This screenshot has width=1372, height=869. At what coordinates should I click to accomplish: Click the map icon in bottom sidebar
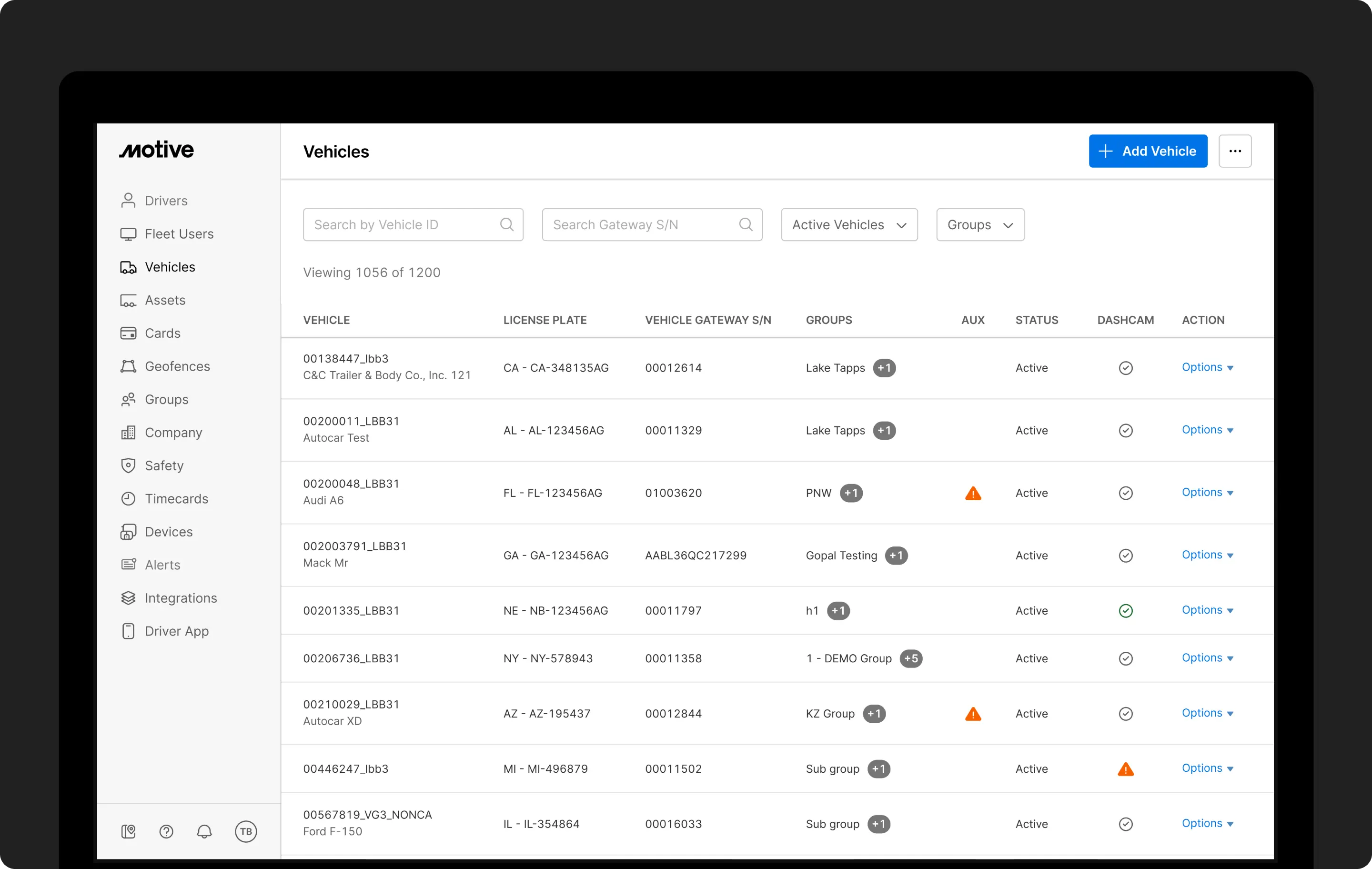pyautogui.click(x=128, y=831)
